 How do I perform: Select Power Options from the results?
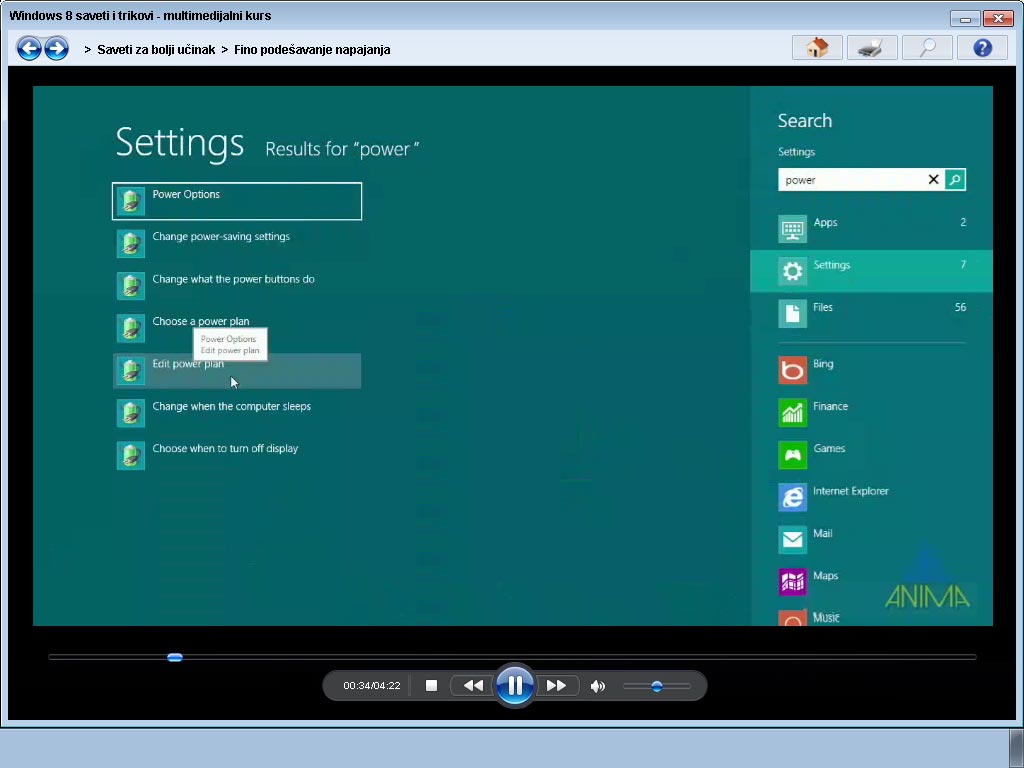coord(236,201)
